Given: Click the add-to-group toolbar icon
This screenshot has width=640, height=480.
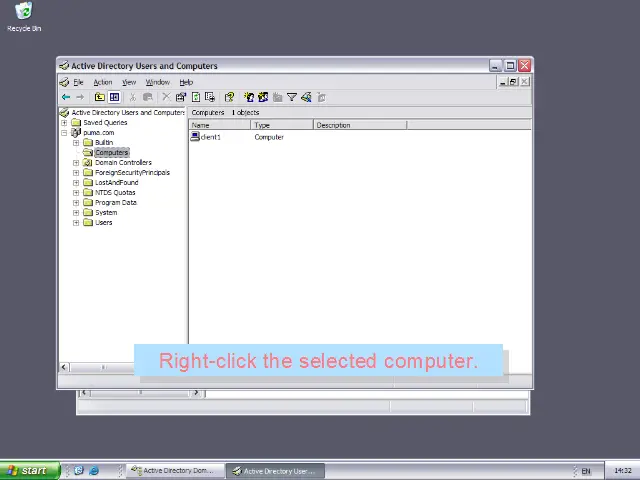Looking at the screenshot, I should pos(321,97).
